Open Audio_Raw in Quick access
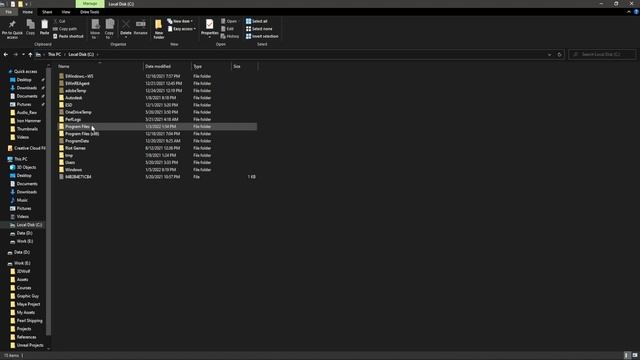640x360 pixels. (x=27, y=113)
